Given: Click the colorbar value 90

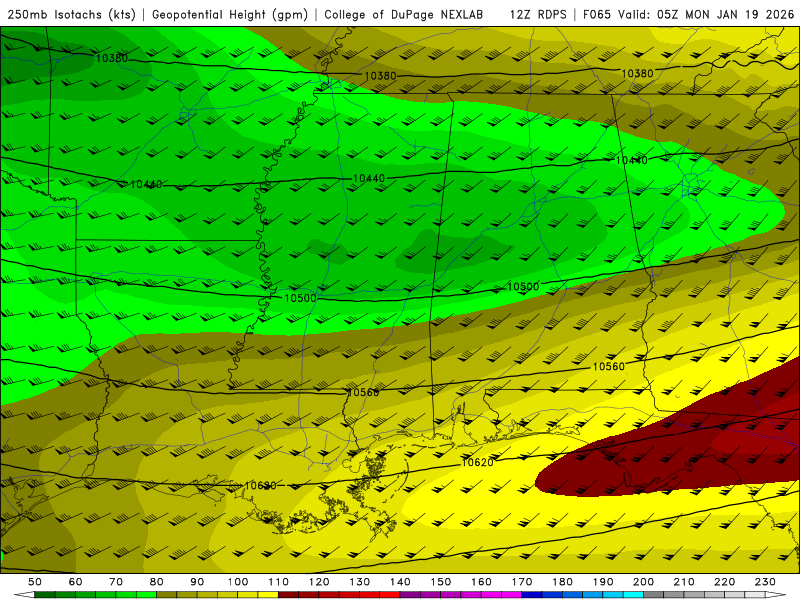Looking at the screenshot, I should coord(197,582).
